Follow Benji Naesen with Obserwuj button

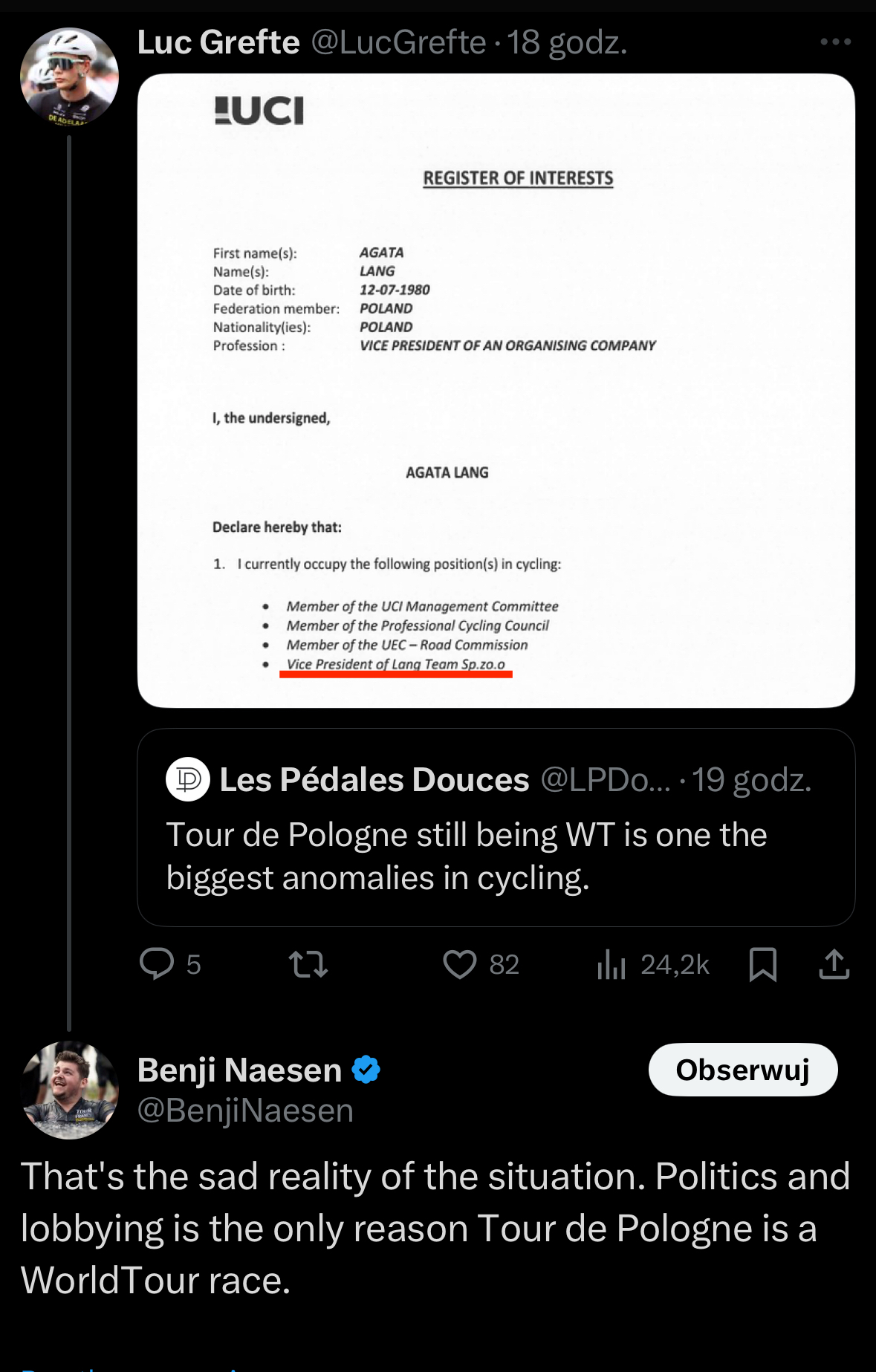(742, 1070)
